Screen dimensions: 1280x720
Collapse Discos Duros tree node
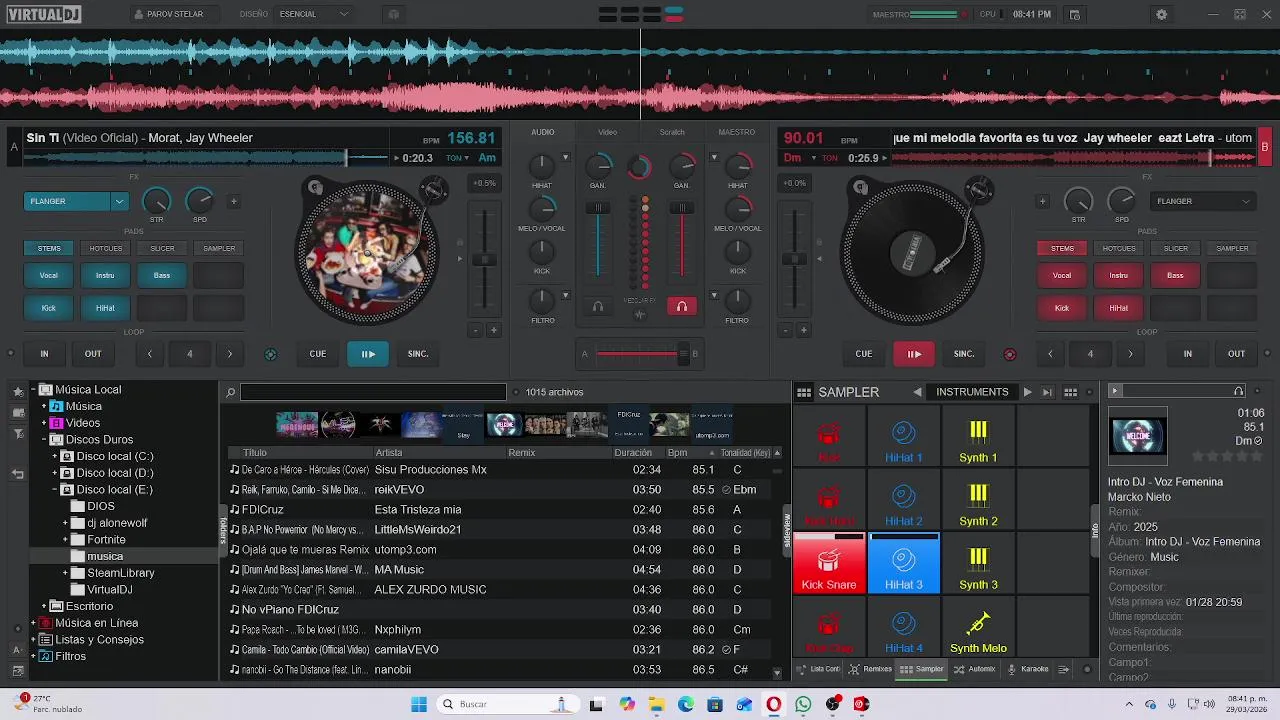[44, 439]
